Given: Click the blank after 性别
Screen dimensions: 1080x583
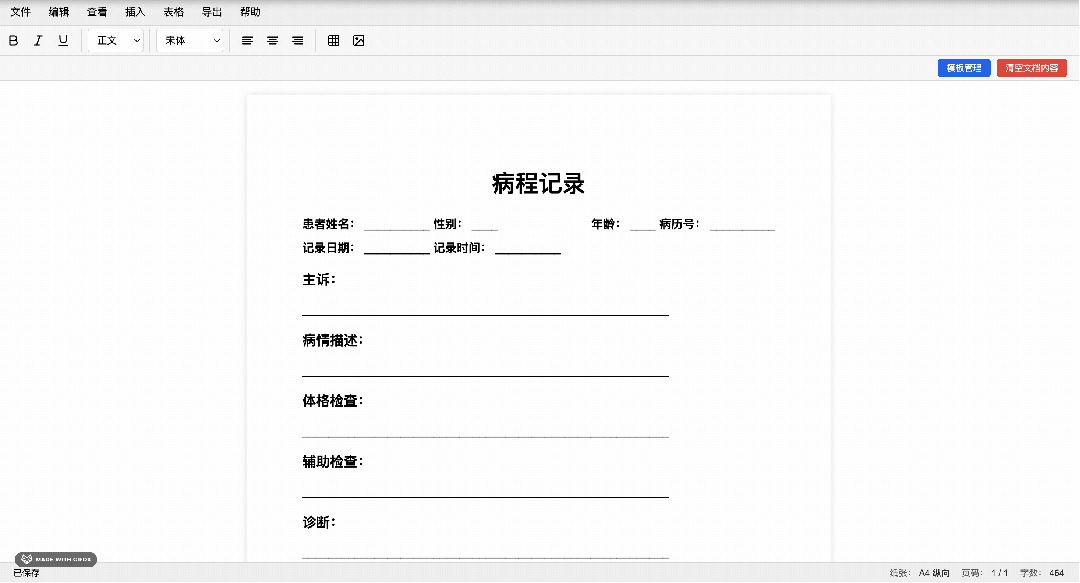Looking at the screenshot, I should click(x=485, y=226).
